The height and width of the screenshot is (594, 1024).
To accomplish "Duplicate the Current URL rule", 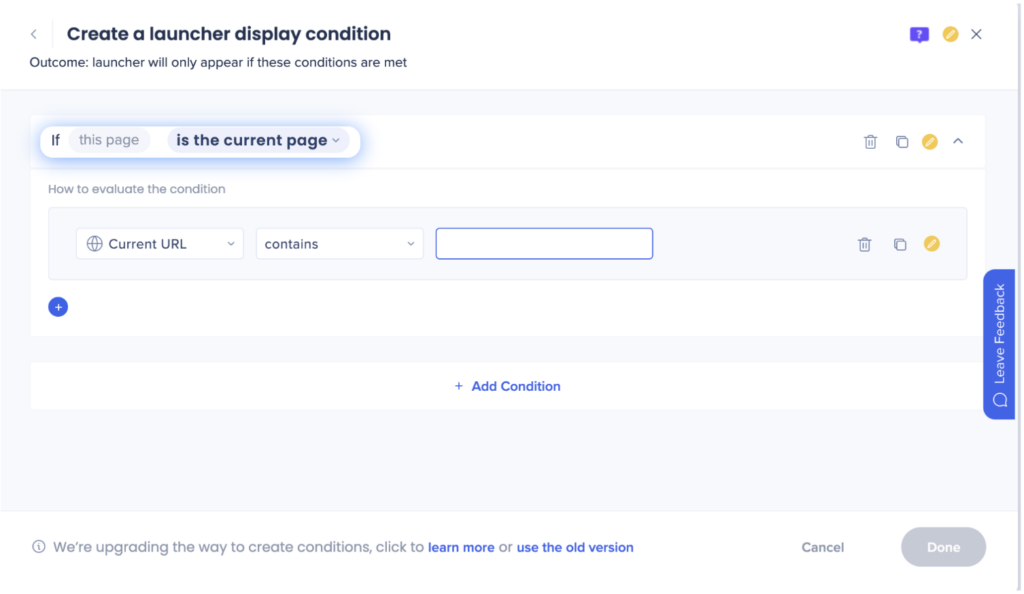I will point(899,243).
